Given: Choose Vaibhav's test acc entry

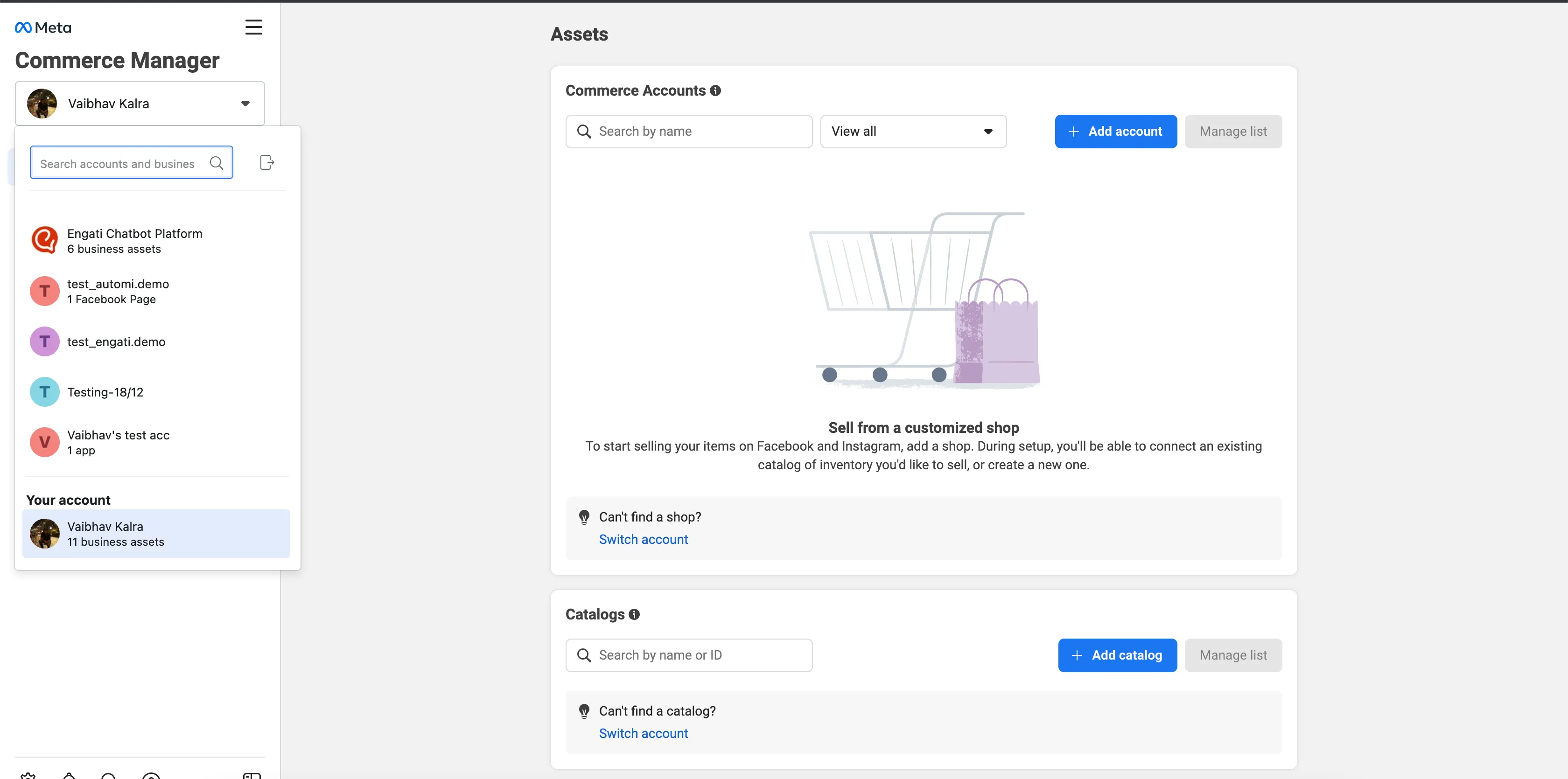Looking at the screenshot, I should (156, 443).
